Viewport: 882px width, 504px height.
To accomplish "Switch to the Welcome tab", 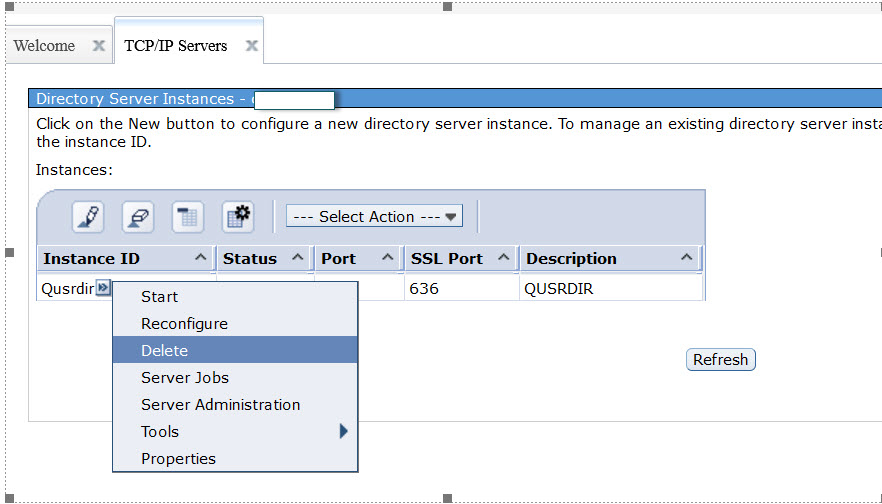I will [45, 46].
